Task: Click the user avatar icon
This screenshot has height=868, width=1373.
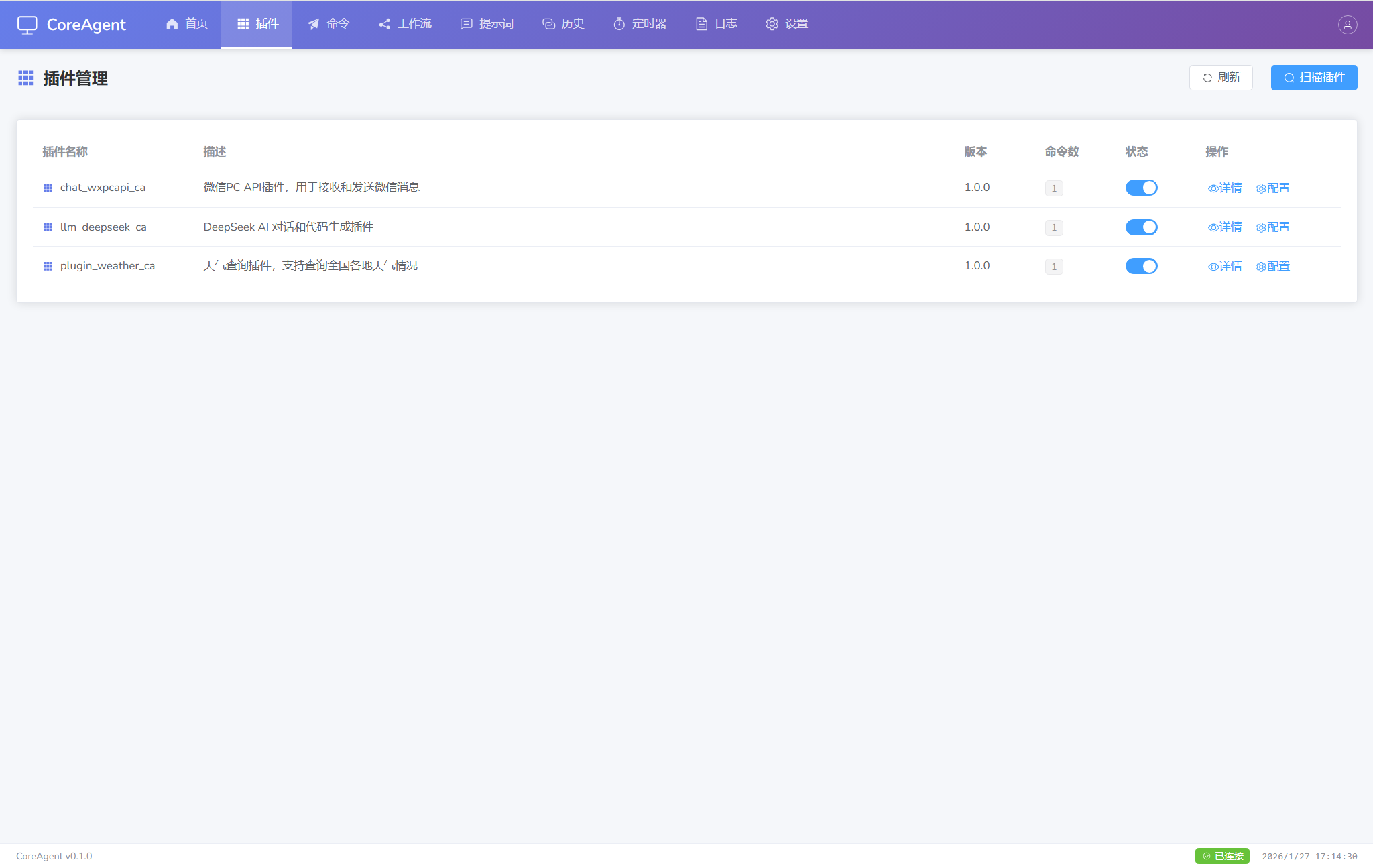Action: [1347, 25]
